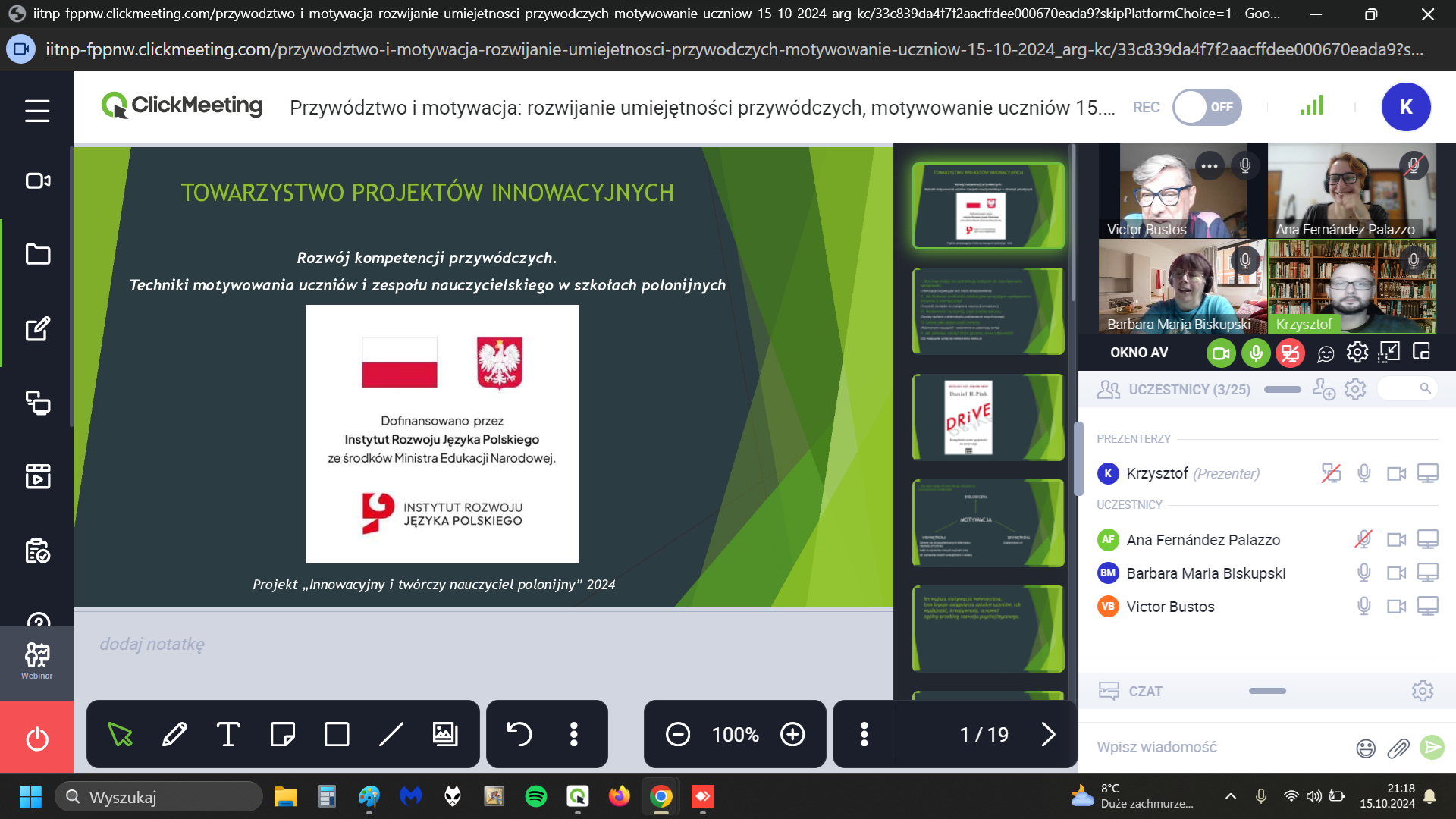Toggle green microphone in OKNO AV bar
This screenshot has width=1456, height=819.
[x=1256, y=353]
